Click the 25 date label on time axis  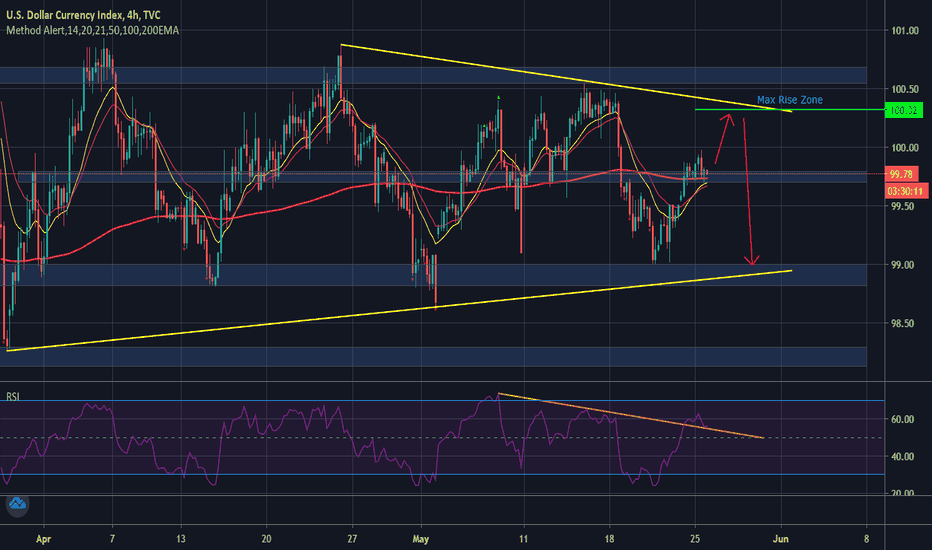click(695, 539)
